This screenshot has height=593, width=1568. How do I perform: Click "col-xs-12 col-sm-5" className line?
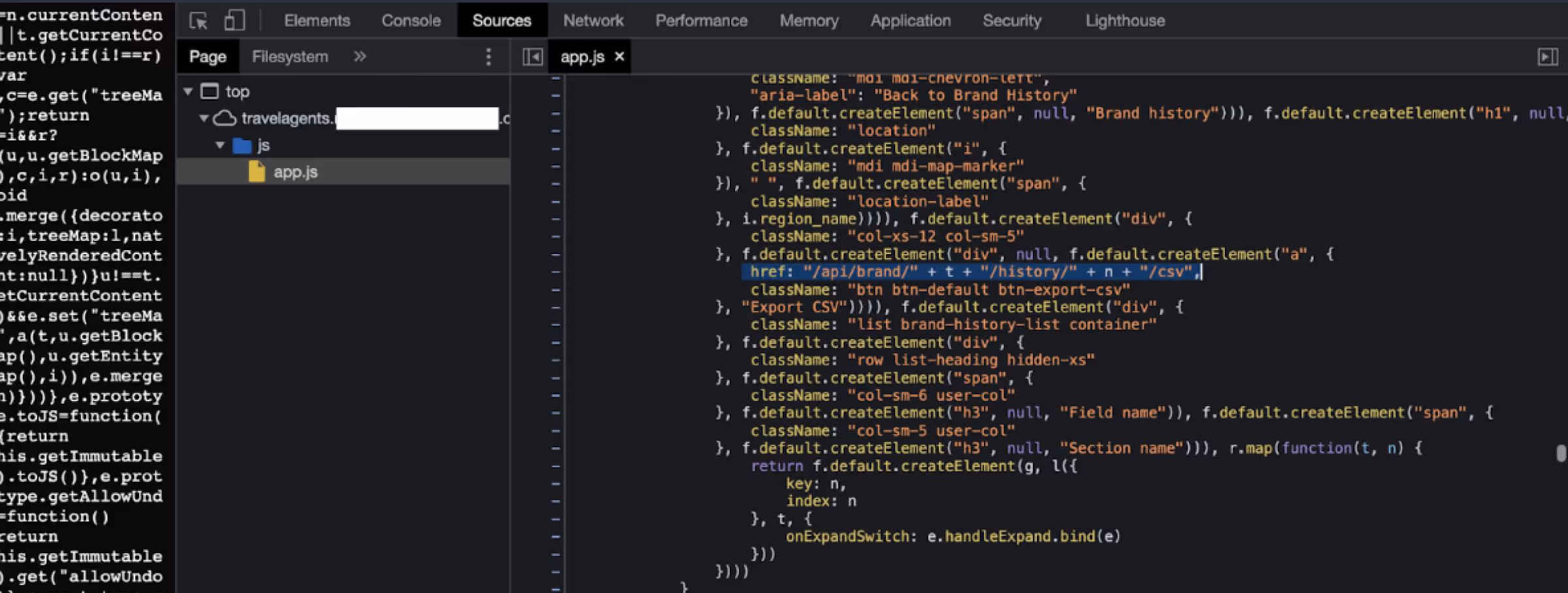coord(887,236)
